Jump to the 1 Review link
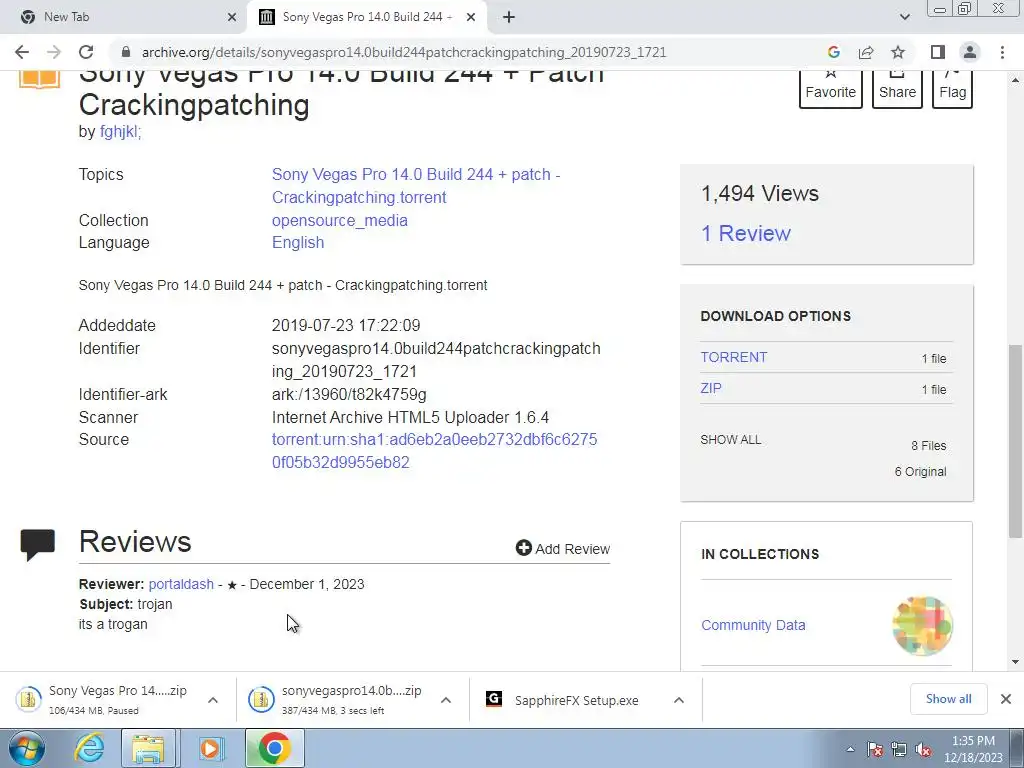The image size is (1024, 768). (746, 233)
